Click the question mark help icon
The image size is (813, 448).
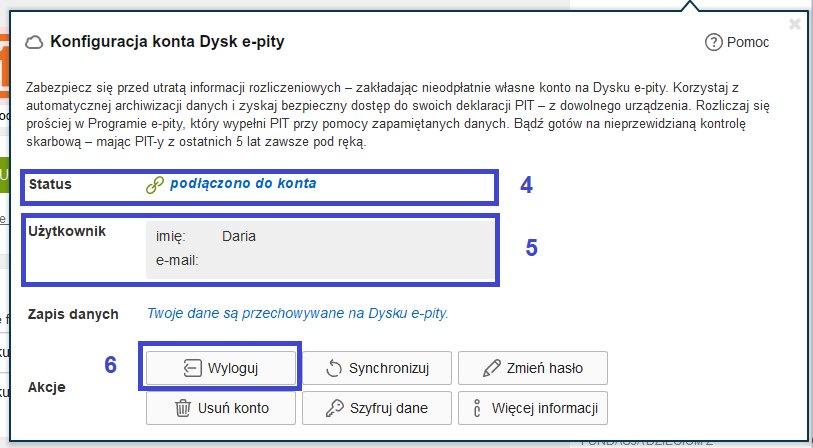pyautogui.click(x=713, y=42)
